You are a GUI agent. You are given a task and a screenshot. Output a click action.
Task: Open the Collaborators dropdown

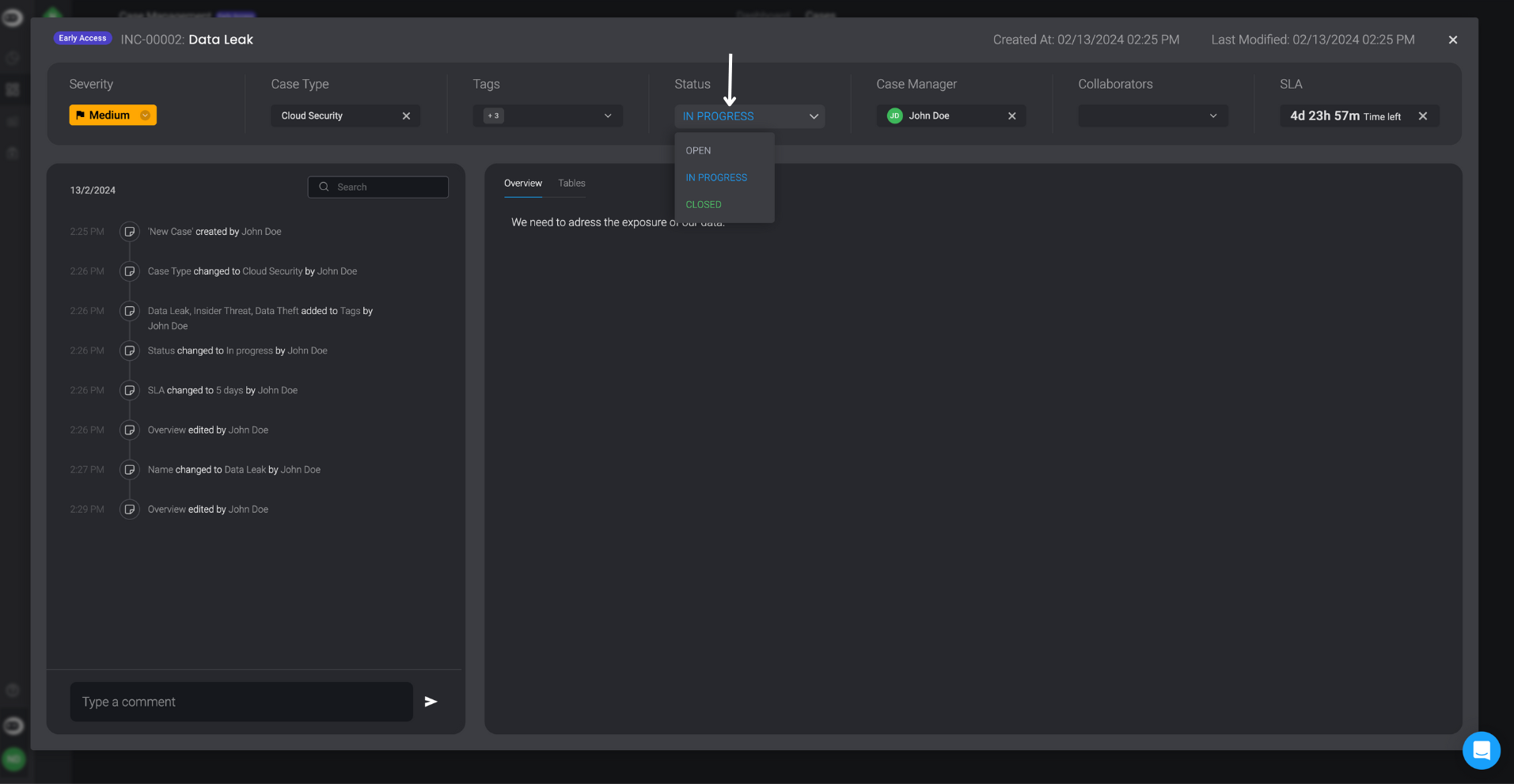(1153, 116)
